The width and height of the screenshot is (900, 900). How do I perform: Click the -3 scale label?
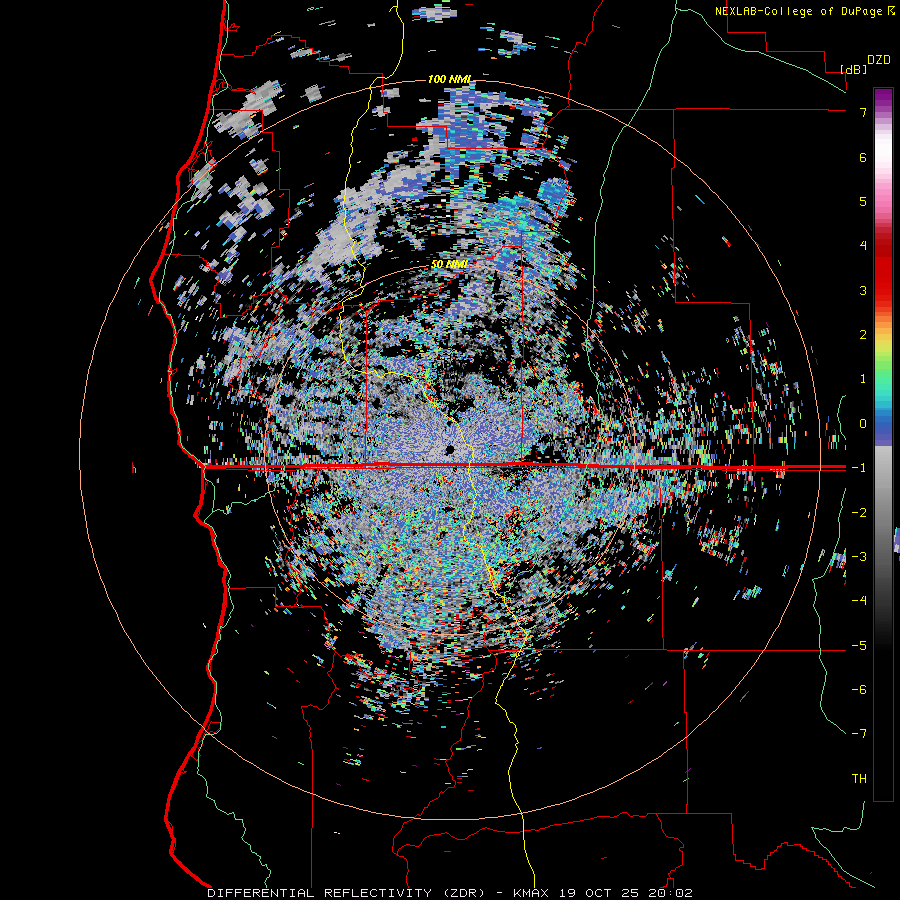(x=859, y=557)
